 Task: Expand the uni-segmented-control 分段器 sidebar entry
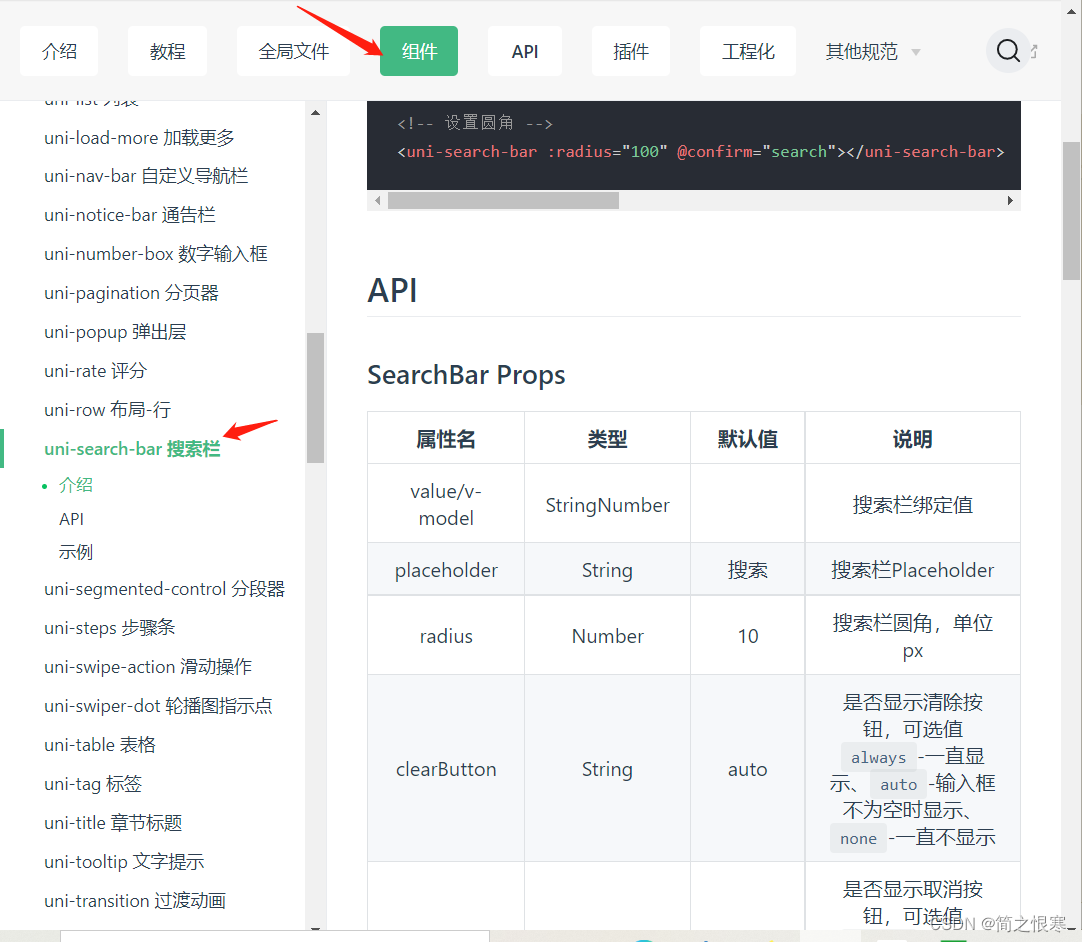tap(164, 589)
